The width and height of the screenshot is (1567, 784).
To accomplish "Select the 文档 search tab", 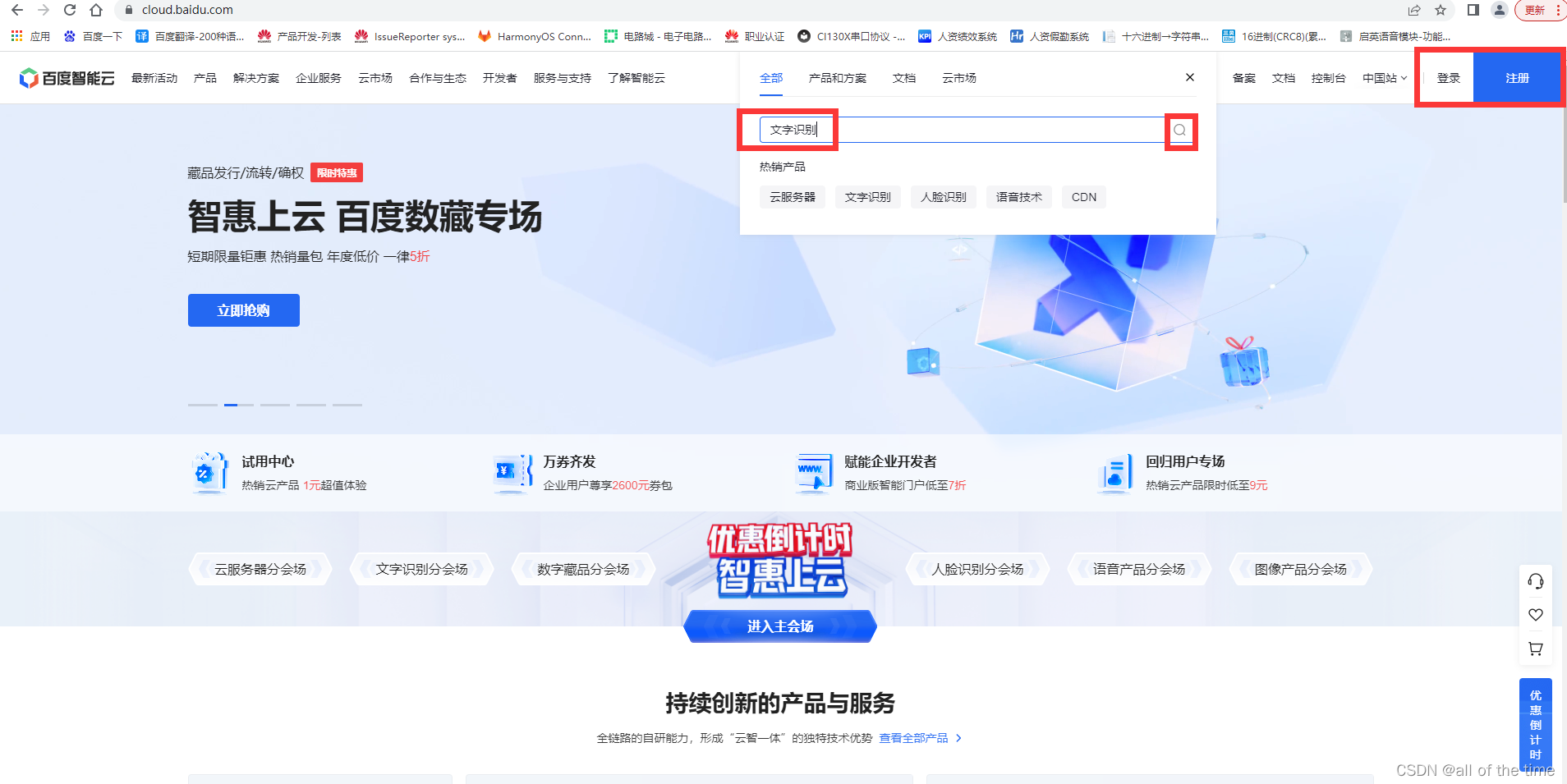I will pyautogui.click(x=904, y=78).
